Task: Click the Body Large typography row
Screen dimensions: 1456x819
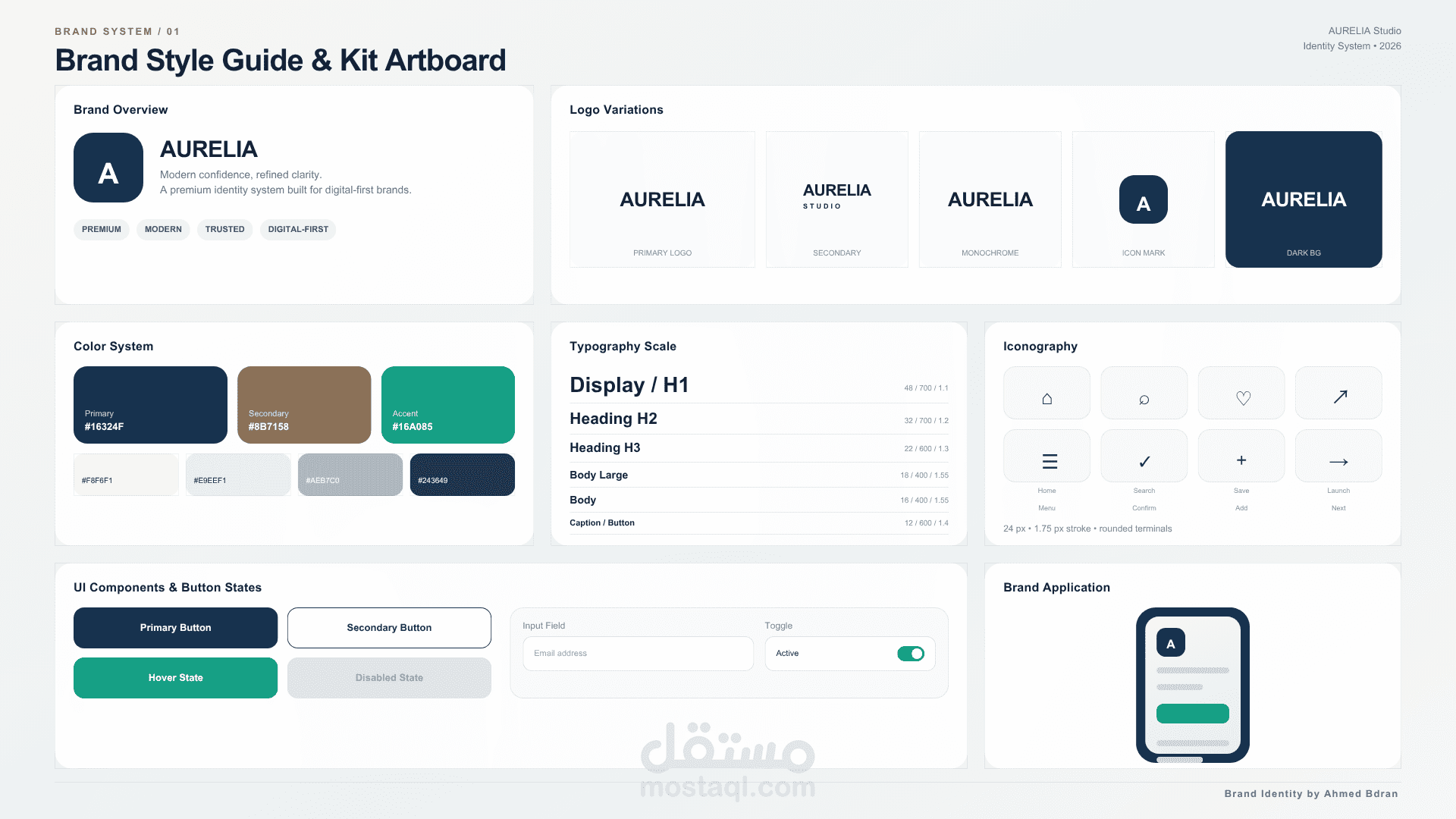Action: coord(759,475)
